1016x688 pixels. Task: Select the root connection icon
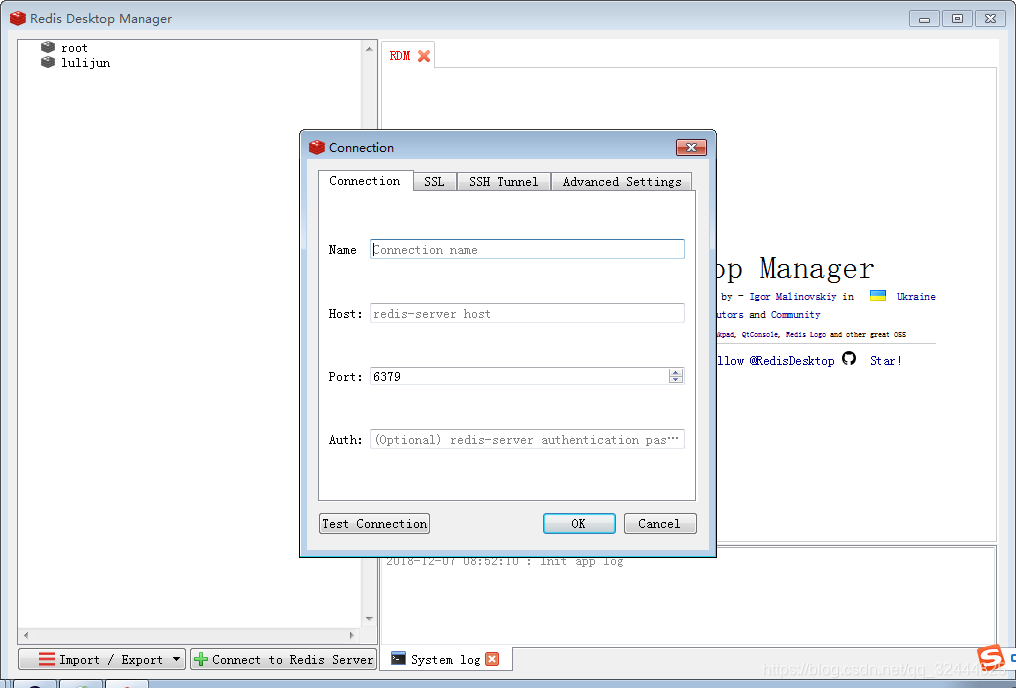pos(48,47)
